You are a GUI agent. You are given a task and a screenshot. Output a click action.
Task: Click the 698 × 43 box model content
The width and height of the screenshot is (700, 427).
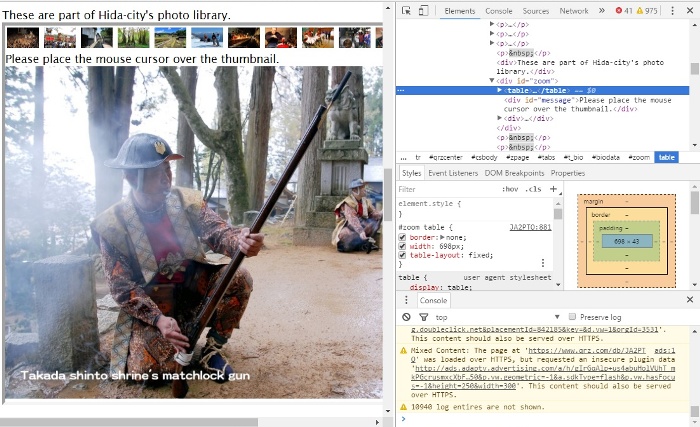pyautogui.click(x=627, y=241)
